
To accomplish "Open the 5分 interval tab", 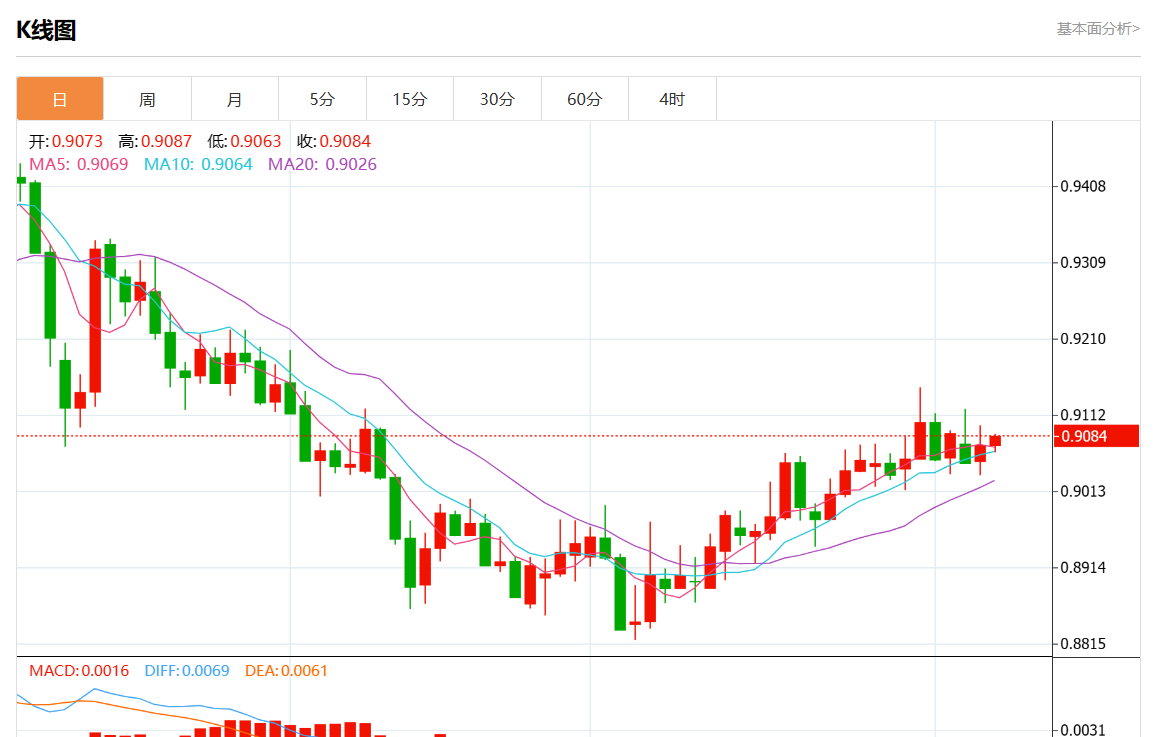I will pyautogui.click(x=323, y=98).
